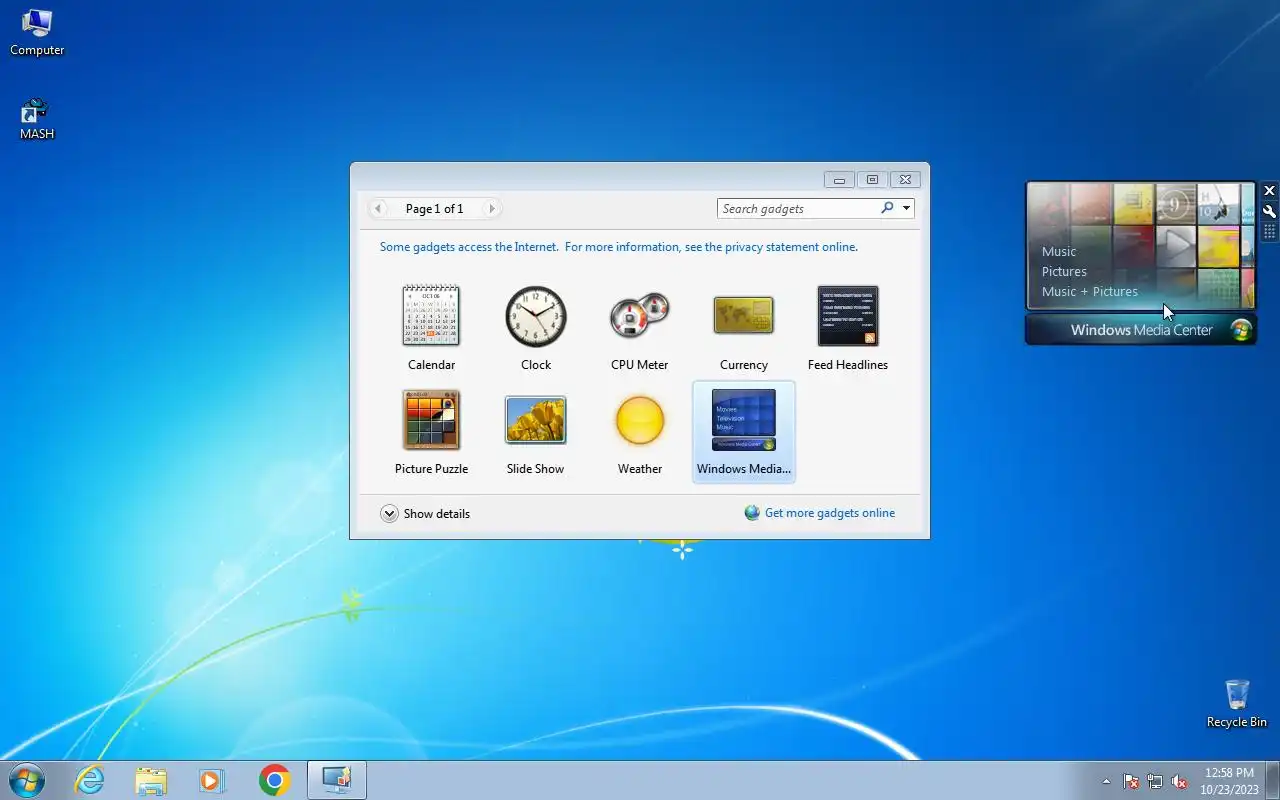This screenshot has height=800, width=1280.
Task: Launch Internet Explorer from taskbar
Action: [90, 780]
